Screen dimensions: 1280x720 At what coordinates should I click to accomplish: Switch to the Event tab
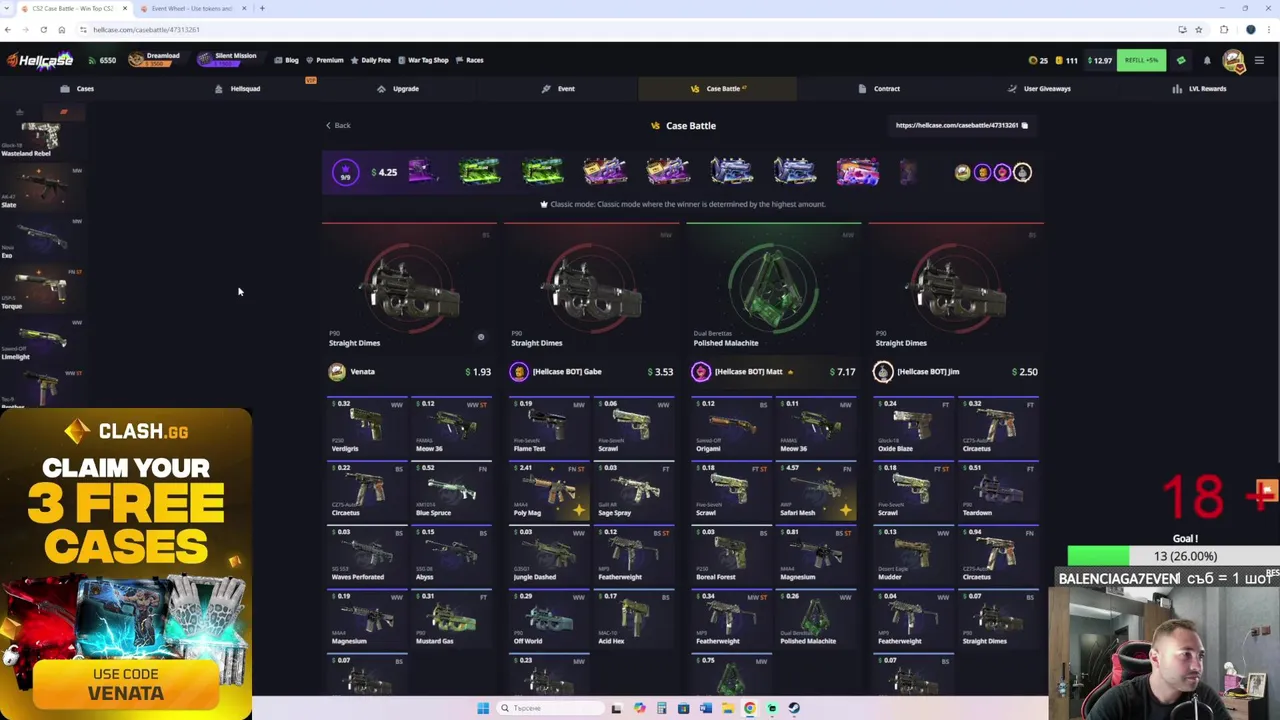click(558, 89)
